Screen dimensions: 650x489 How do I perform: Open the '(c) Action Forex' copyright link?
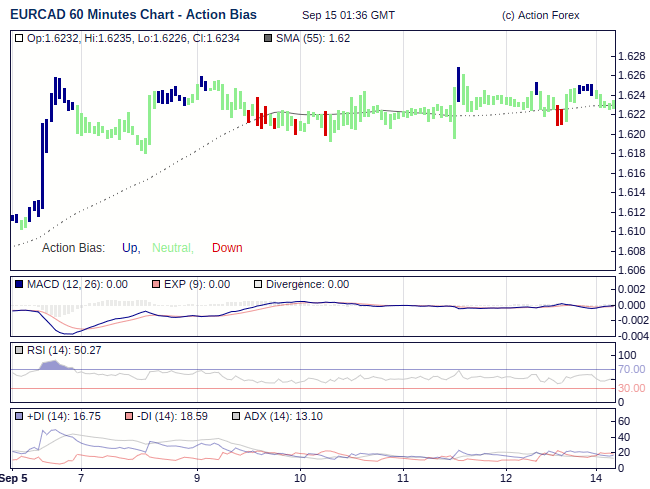tap(540, 16)
